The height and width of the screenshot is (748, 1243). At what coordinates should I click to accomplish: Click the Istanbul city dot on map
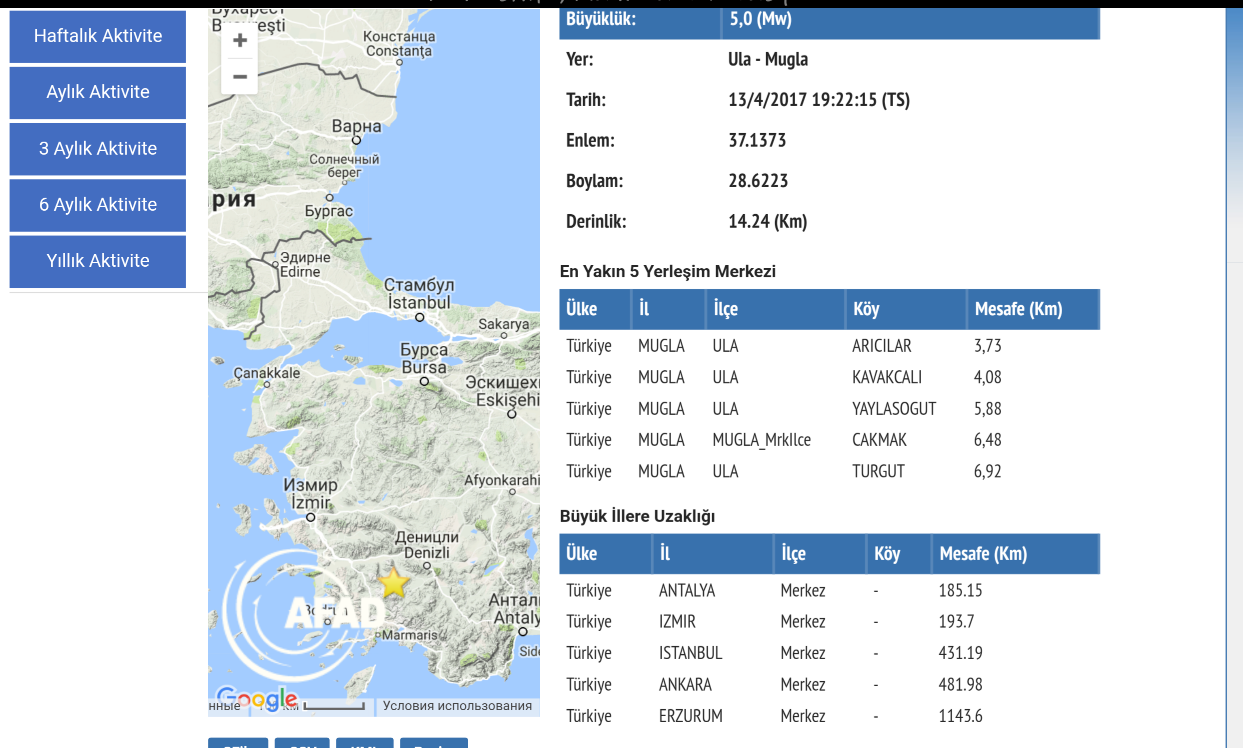pos(420,318)
